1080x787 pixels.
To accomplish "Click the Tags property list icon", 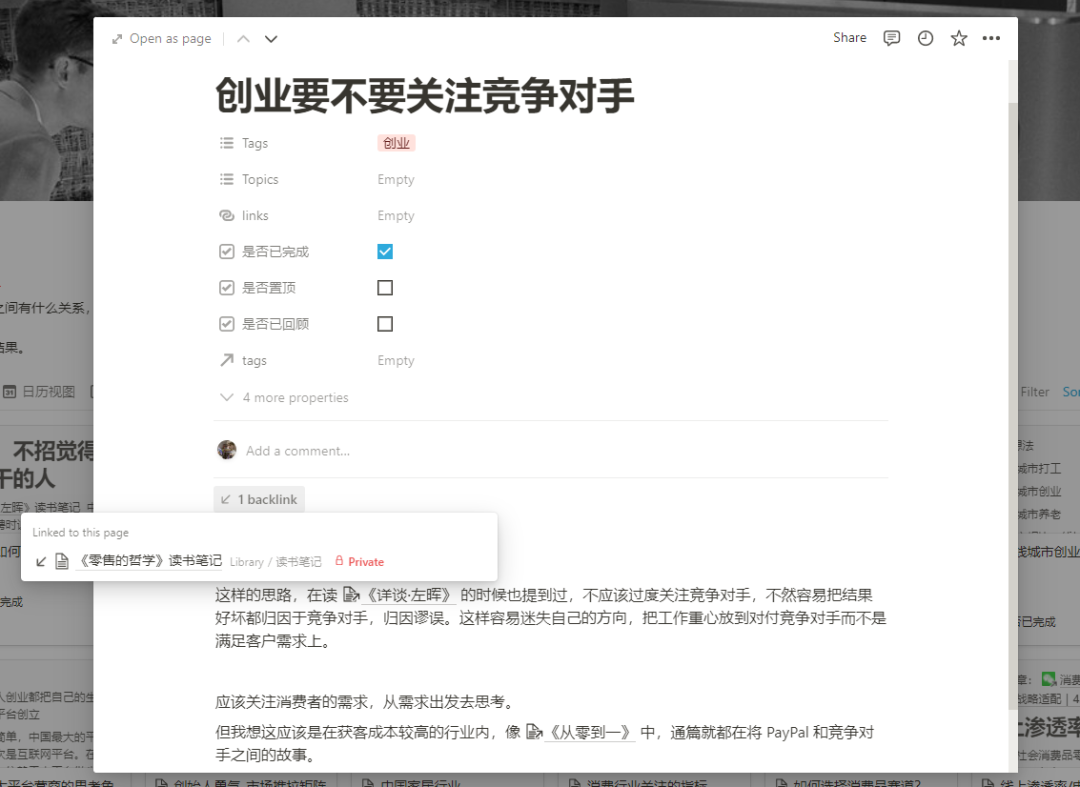I will tap(227, 143).
